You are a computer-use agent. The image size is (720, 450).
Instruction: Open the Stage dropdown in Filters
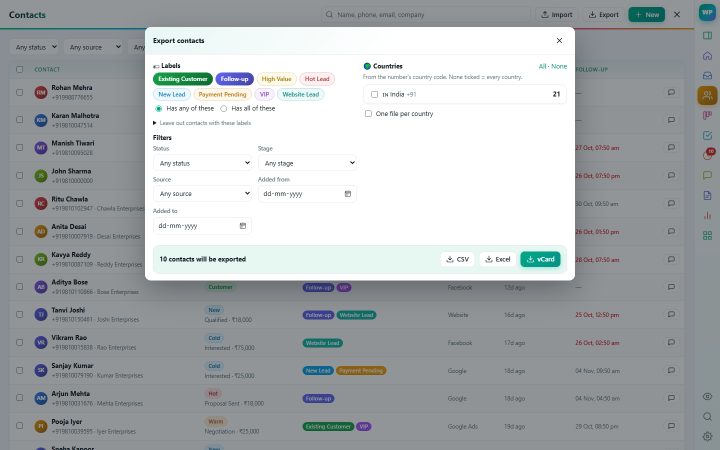pyautogui.click(x=307, y=163)
